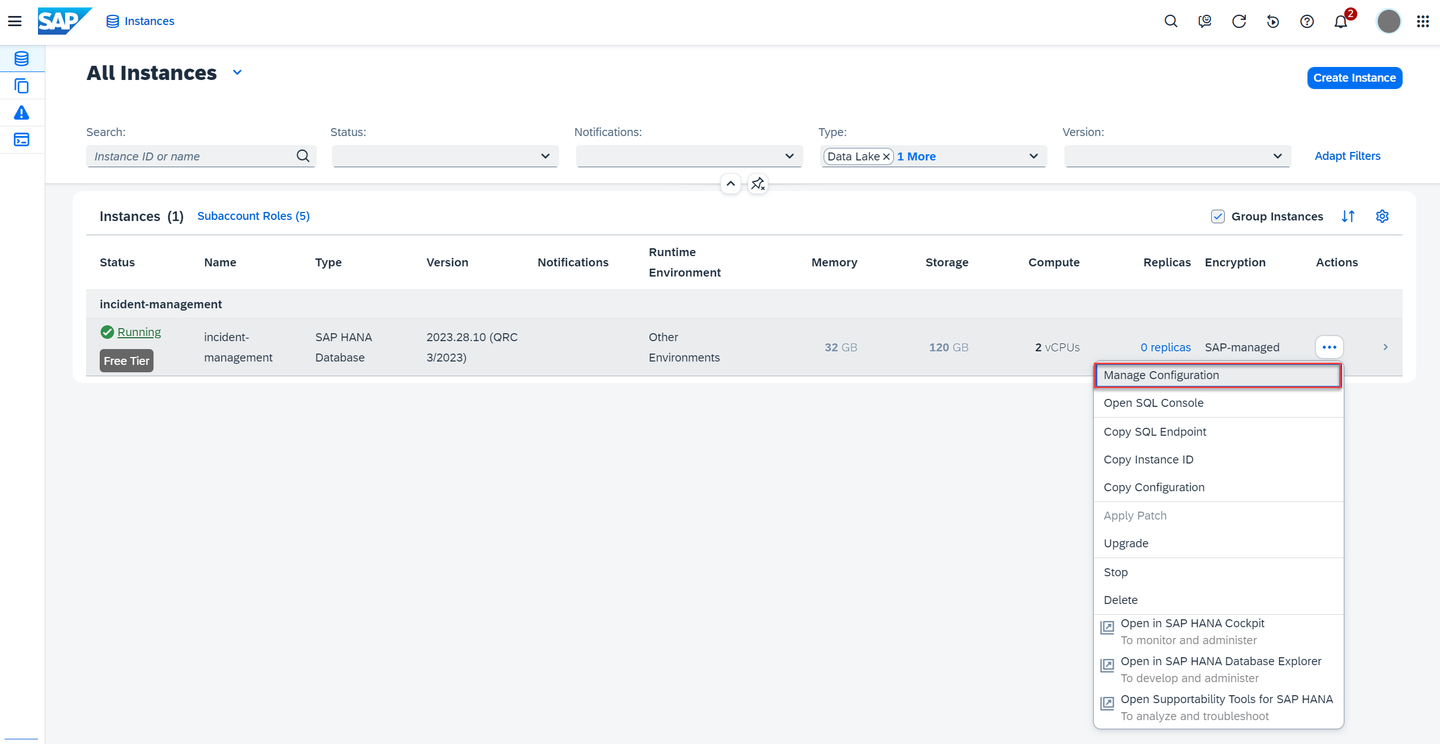Click the Storage column header
Image resolution: width=1440 pixels, height=744 pixels.
pyautogui.click(x=947, y=262)
